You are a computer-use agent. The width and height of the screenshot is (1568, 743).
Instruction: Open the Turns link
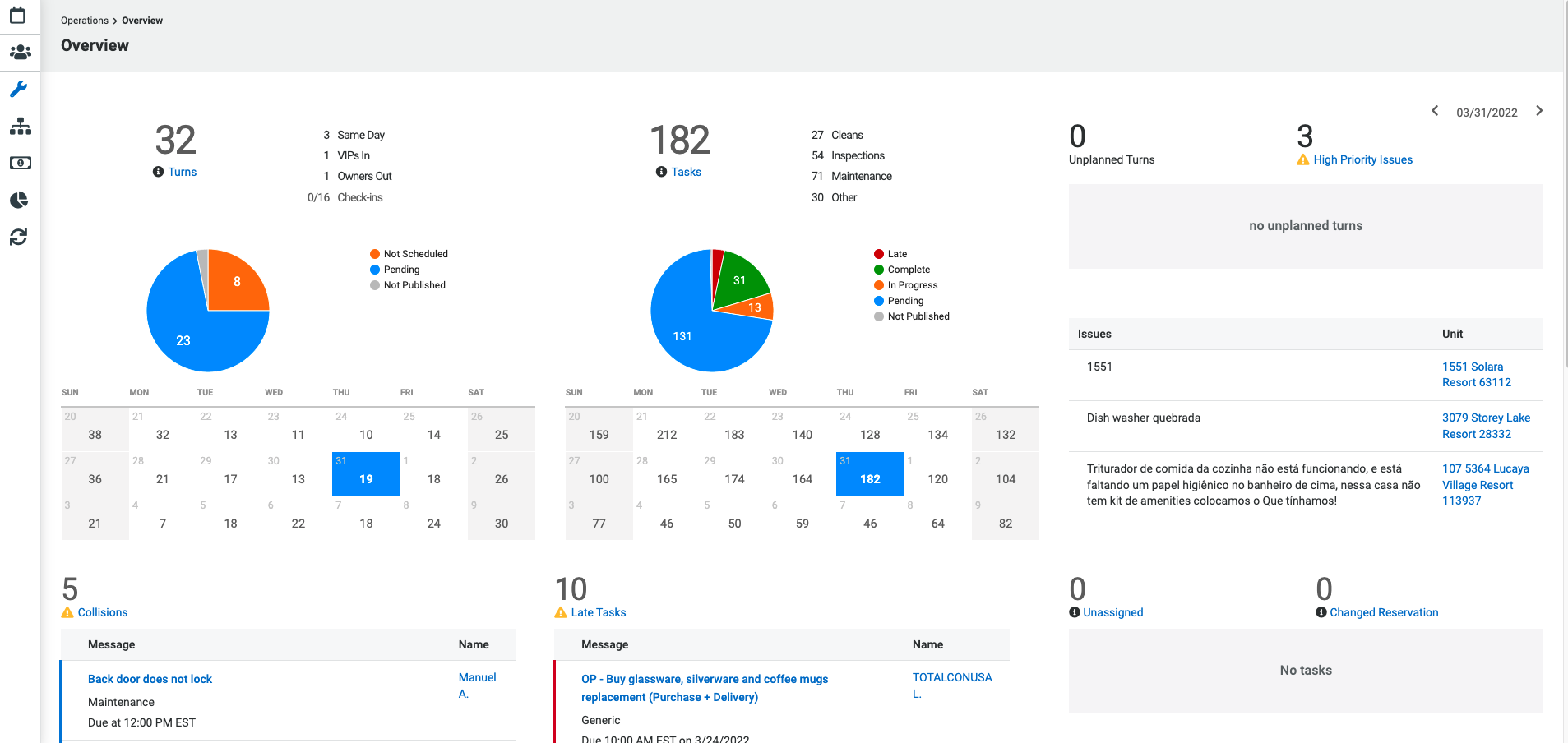(183, 172)
